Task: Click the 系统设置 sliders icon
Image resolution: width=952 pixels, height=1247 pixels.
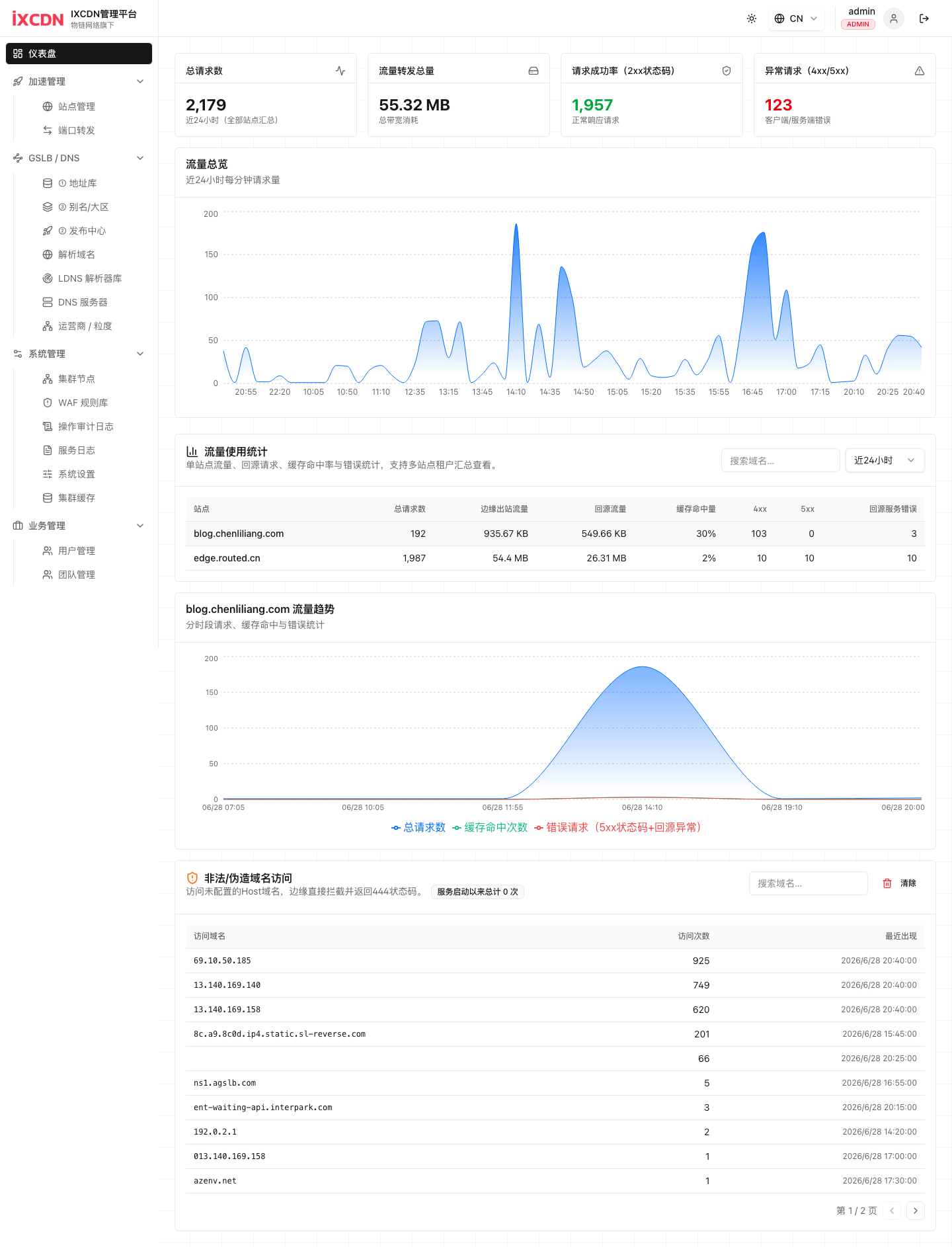Action: tap(48, 474)
